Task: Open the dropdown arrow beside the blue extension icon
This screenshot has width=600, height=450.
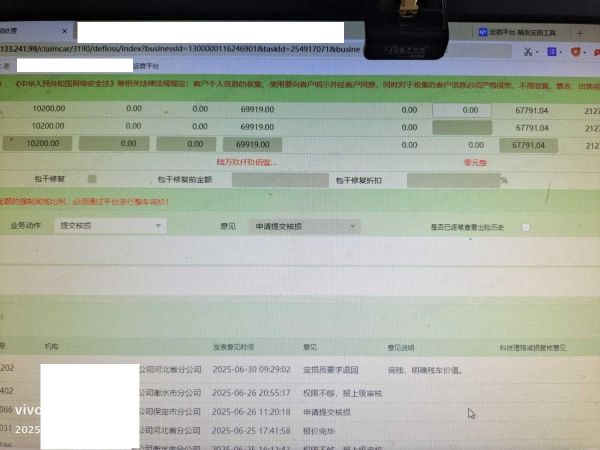Action: point(561,52)
